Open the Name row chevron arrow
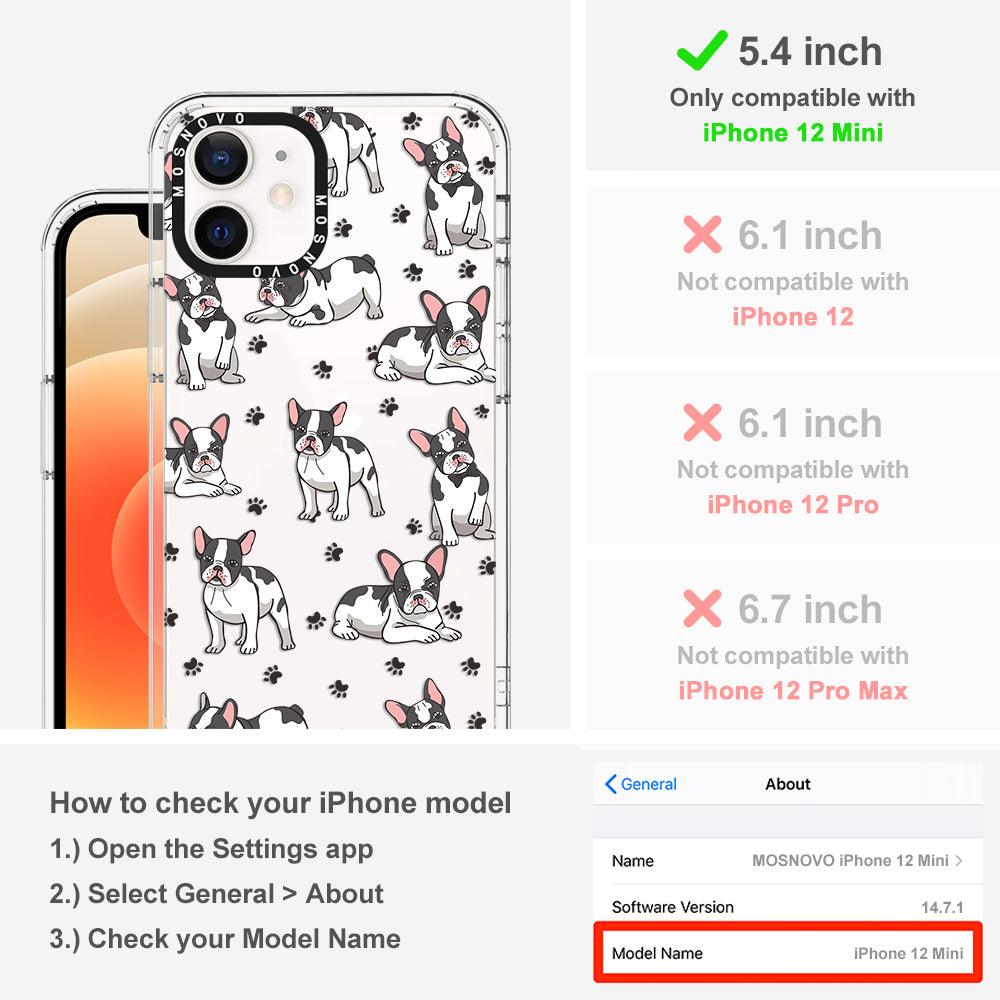The image size is (1000, 1000). tap(959, 860)
